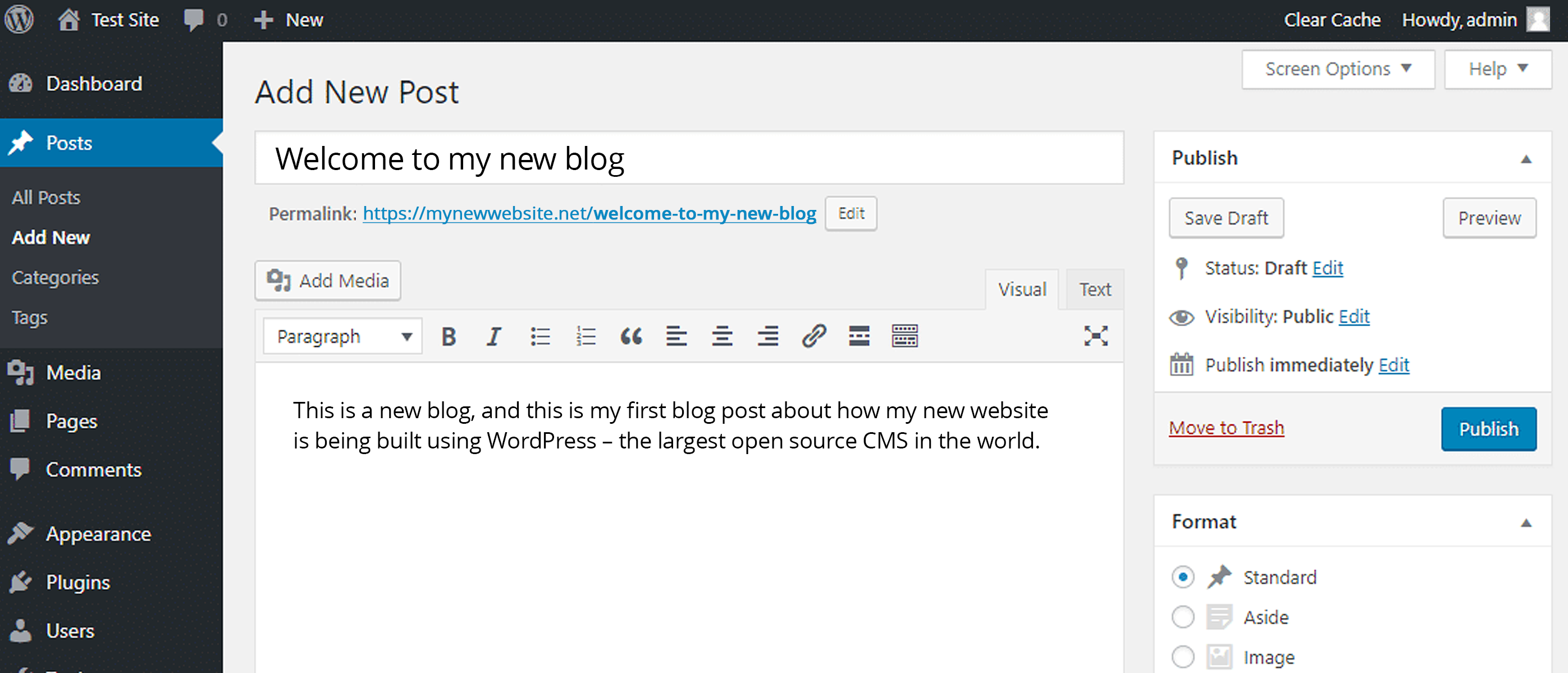Image resolution: width=1568 pixels, height=673 pixels.
Task: Select the Image post format
Action: [x=1183, y=657]
